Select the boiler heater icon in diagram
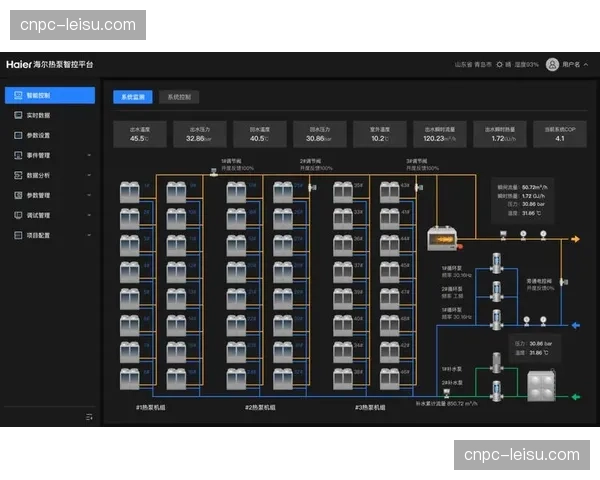Image resolution: width=600 pixels, height=480 pixels. tap(438, 238)
